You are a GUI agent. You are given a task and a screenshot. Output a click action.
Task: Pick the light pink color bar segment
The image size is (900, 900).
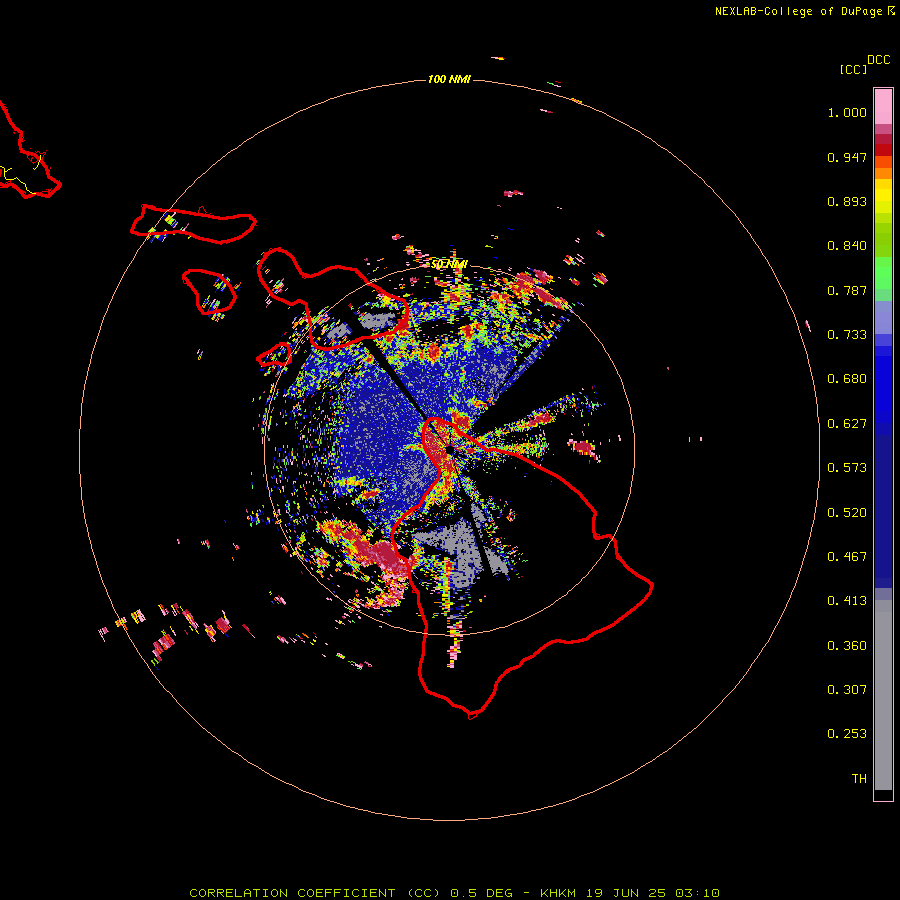point(883,106)
